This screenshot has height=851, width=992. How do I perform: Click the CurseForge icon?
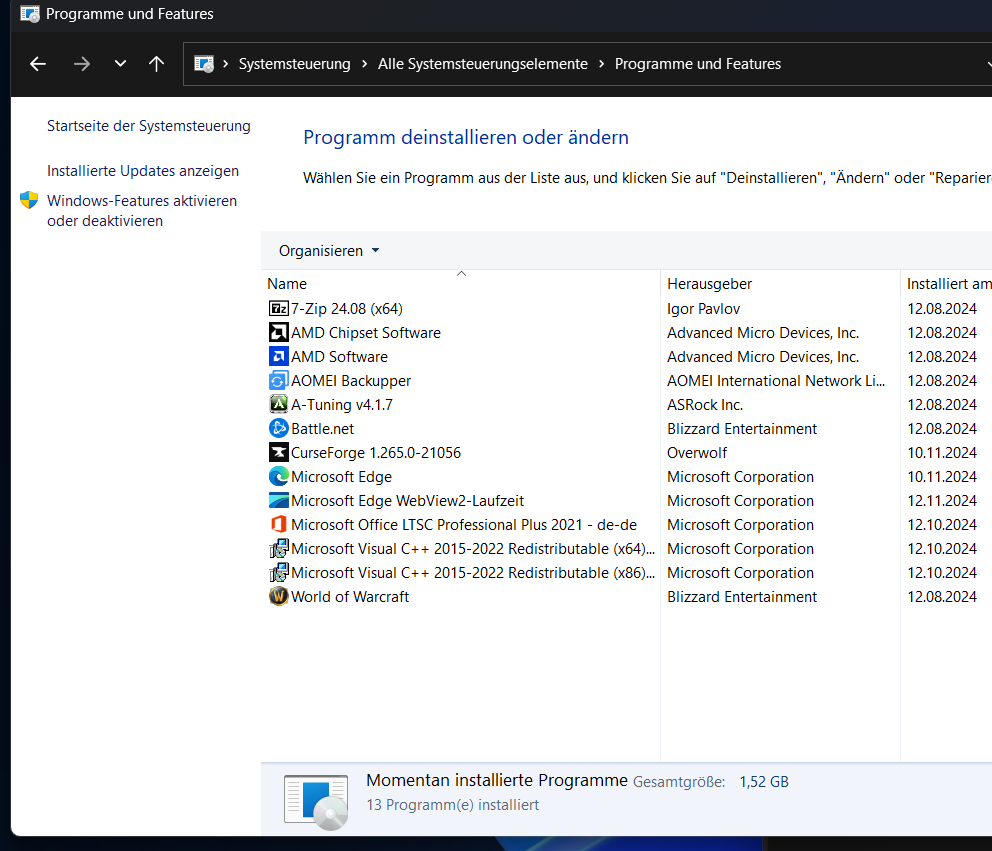pyautogui.click(x=278, y=452)
